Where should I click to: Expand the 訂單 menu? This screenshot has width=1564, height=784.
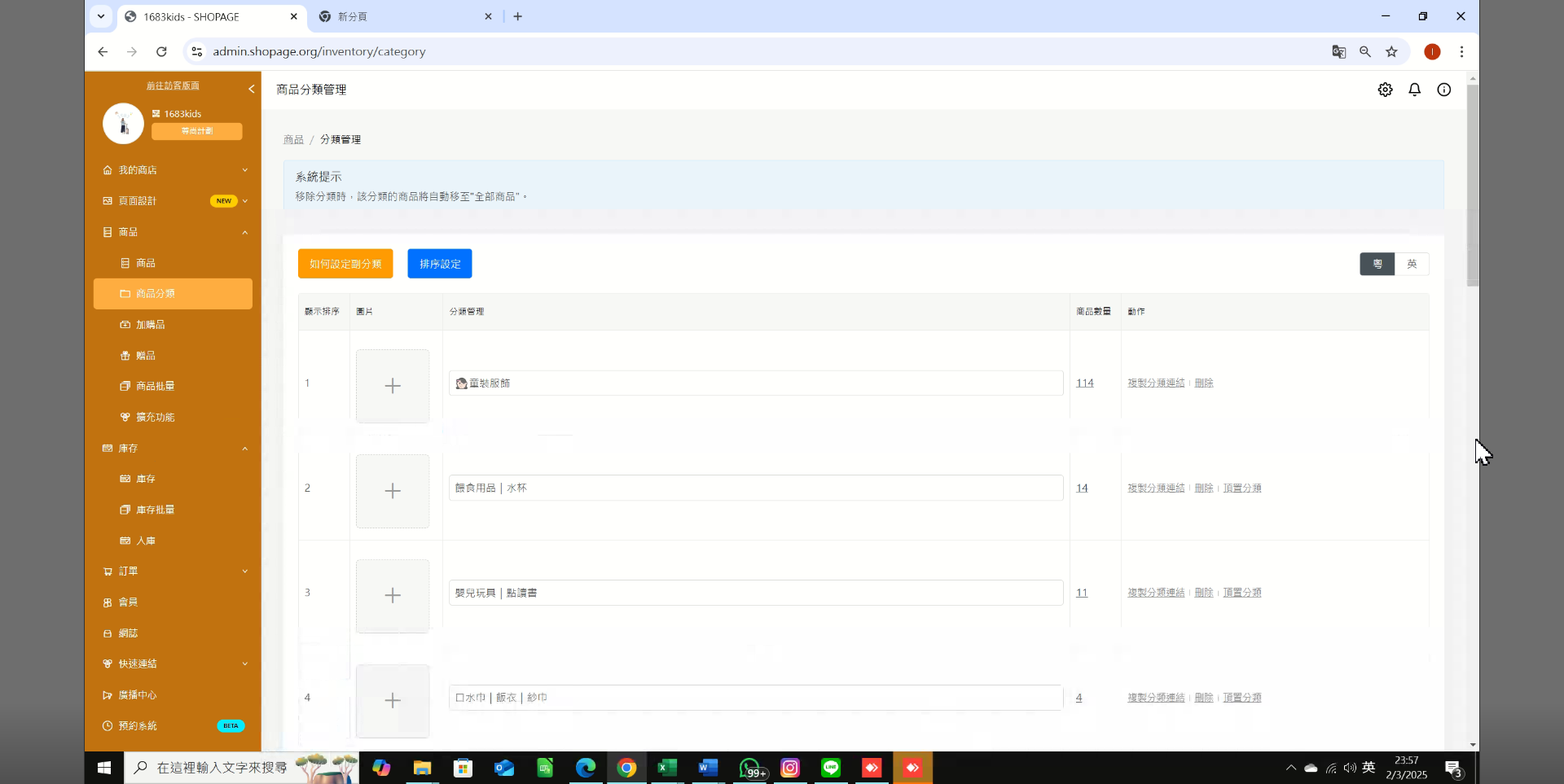[x=173, y=572]
